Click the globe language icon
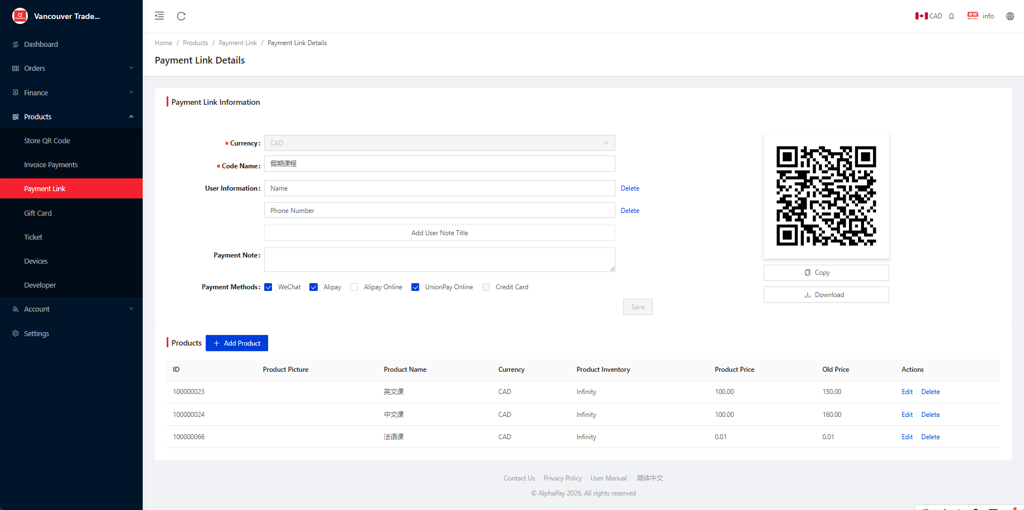The image size is (1024, 510). click(x=1009, y=16)
